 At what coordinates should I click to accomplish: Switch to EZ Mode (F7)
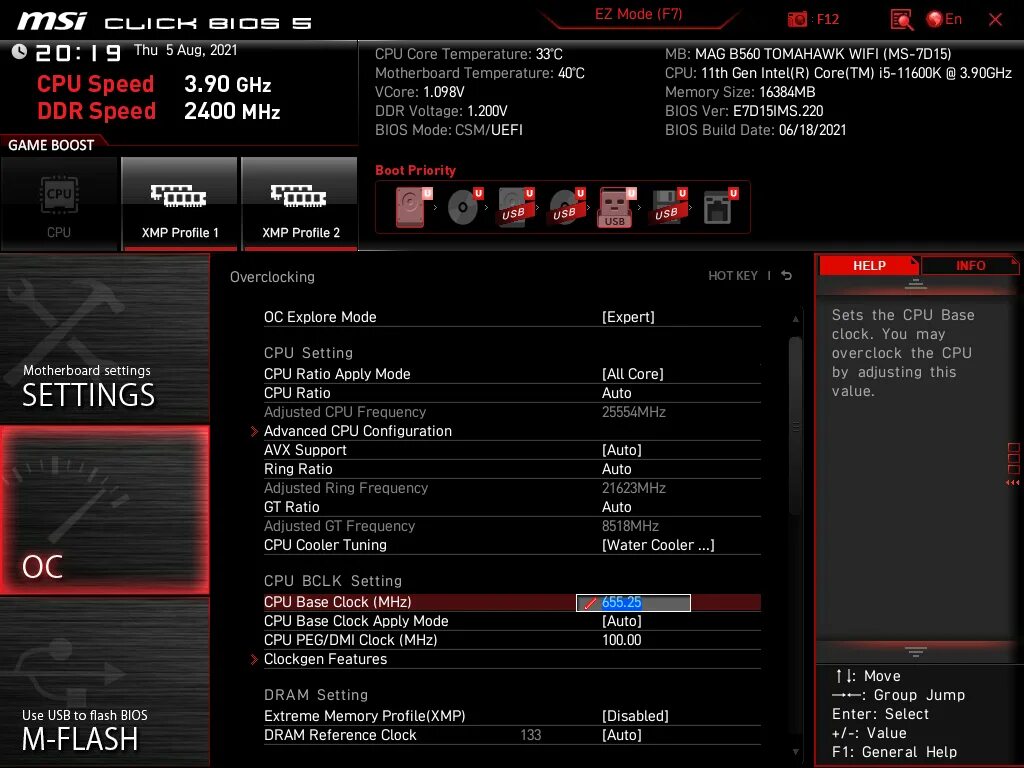[638, 14]
